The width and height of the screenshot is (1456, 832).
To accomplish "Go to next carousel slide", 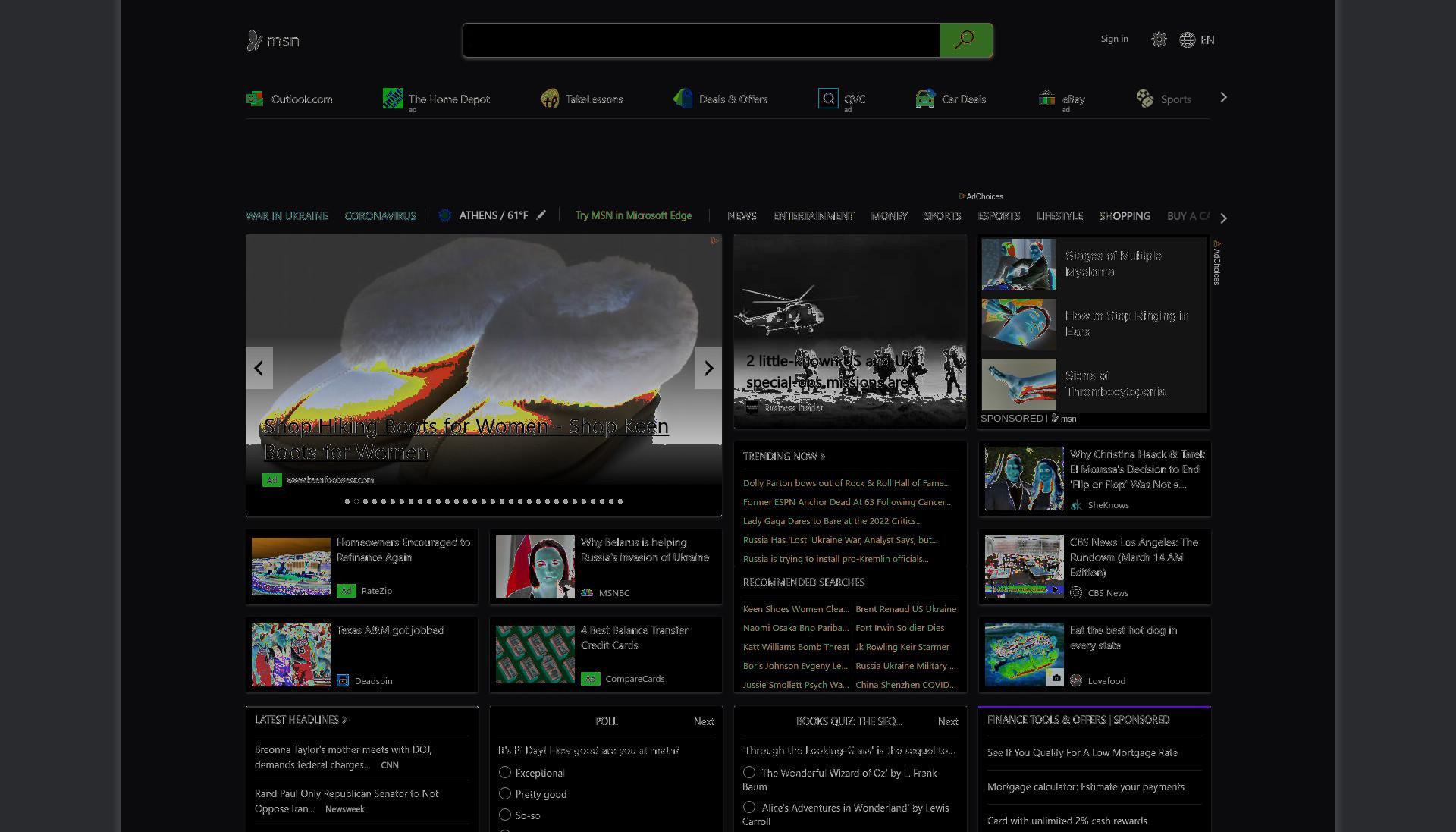I will point(708,368).
